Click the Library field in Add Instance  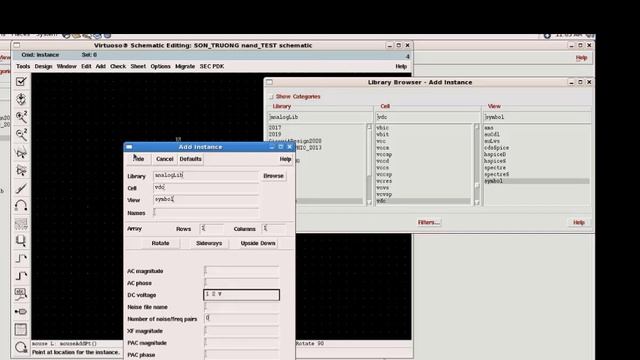pos(206,176)
